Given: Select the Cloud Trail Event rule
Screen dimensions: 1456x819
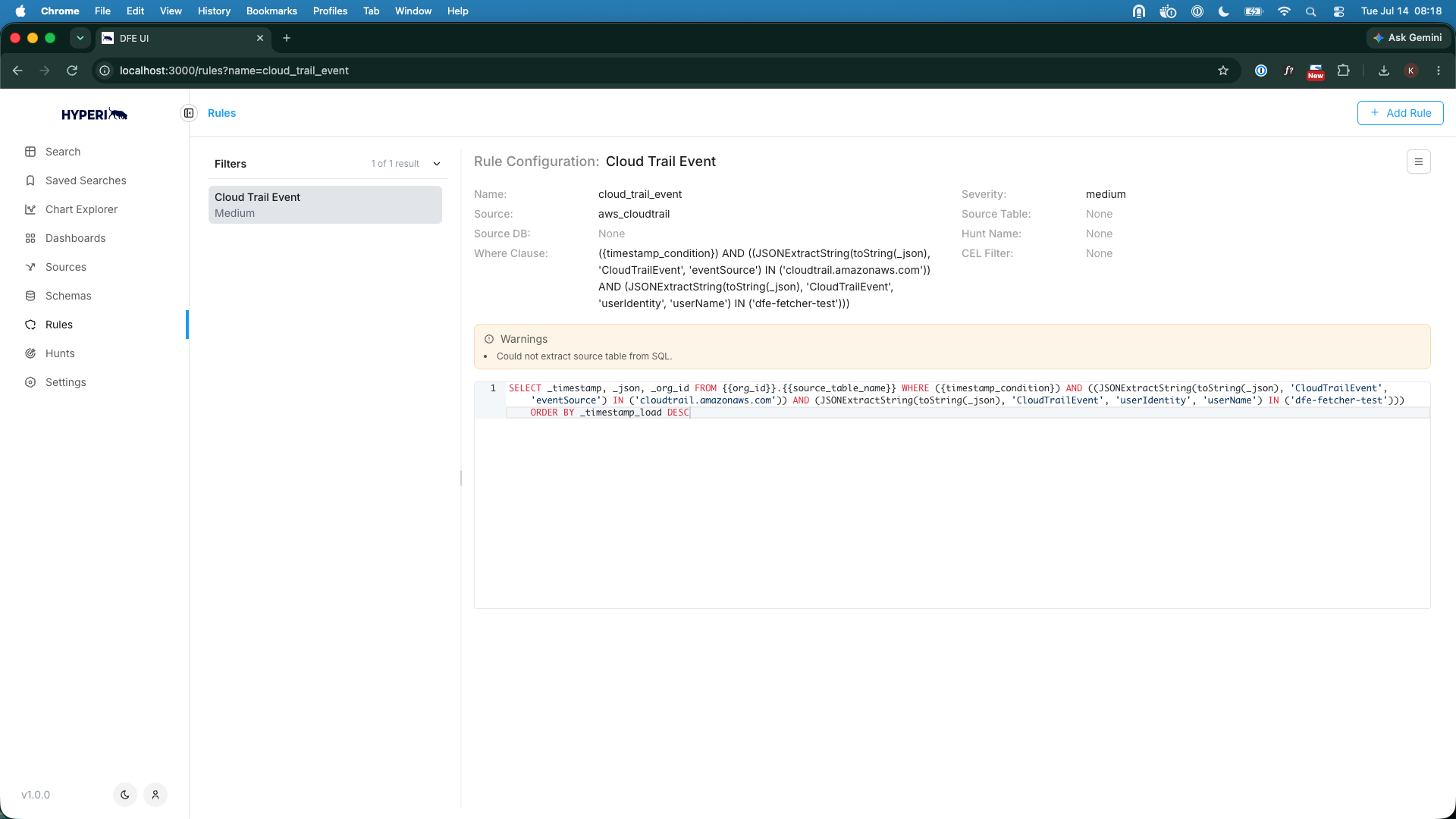Looking at the screenshot, I should (x=325, y=205).
